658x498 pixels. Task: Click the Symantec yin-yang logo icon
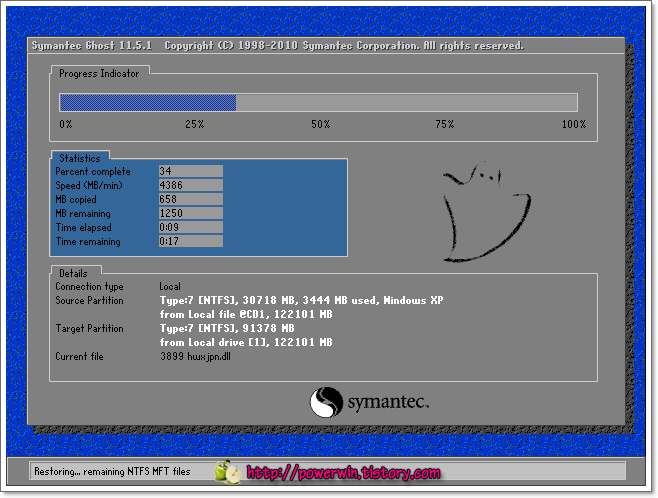(326, 402)
